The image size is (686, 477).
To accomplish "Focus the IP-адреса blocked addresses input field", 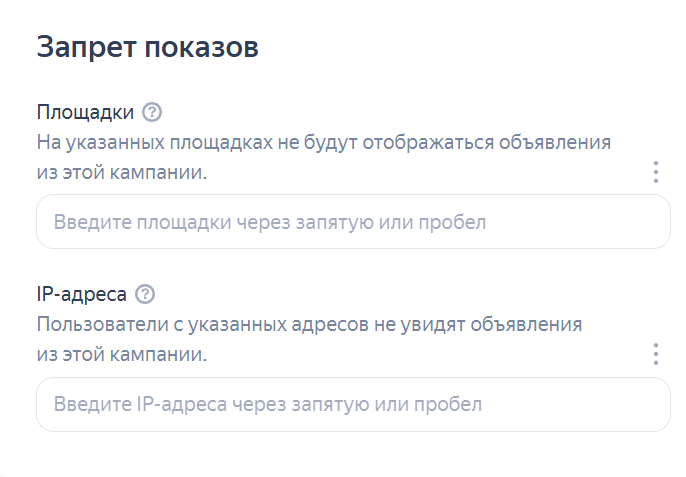I will 353,404.
